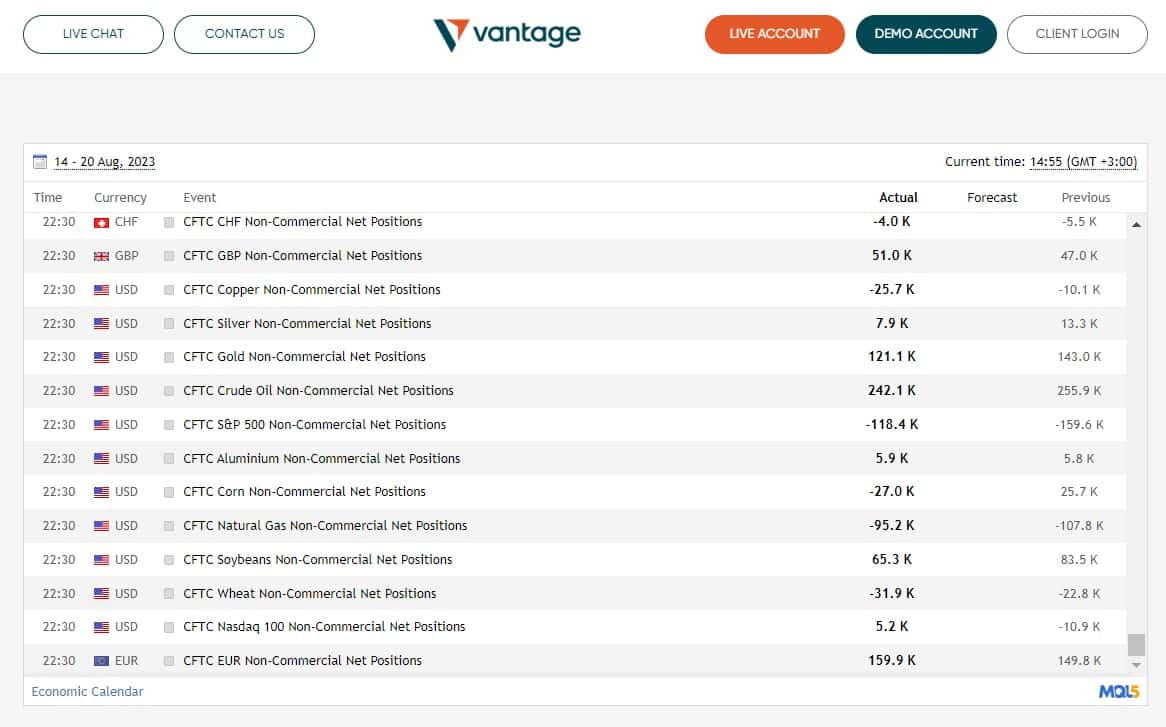The height and width of the screenshot is (727, 1166).
Task: Click importance marker for CFTC S&P 500 event
Action: pyautogui.click(x=169, y=425)
